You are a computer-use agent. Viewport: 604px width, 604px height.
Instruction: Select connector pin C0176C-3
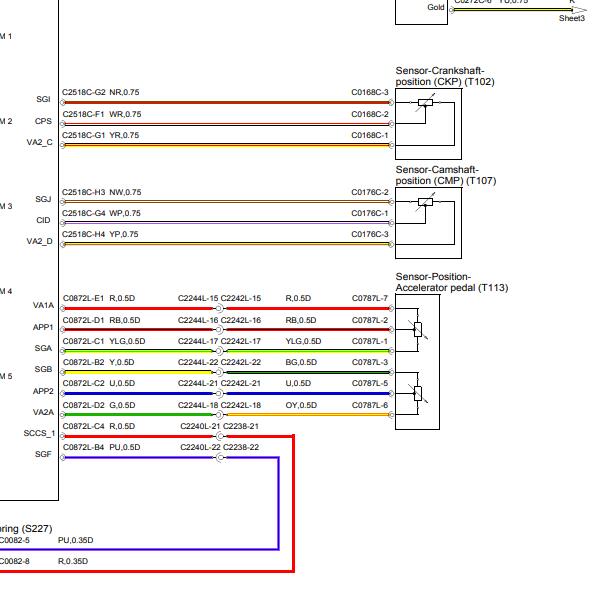[370, 234]
